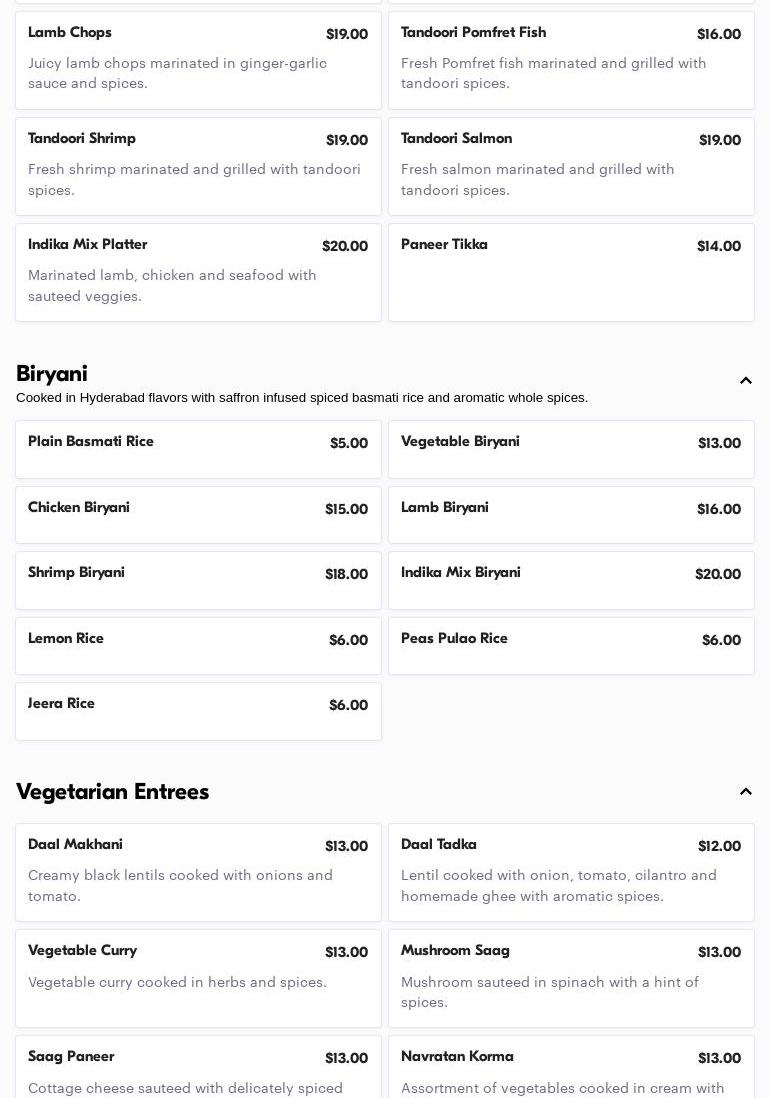Select the Daal Makhani entree
The width and height of the screenshot is (770, 1098).
click(198, 872)
